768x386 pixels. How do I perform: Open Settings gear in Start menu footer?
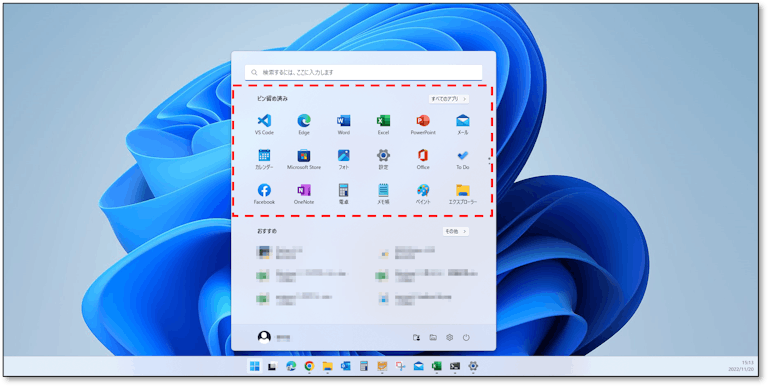click(x=450, y=337)
